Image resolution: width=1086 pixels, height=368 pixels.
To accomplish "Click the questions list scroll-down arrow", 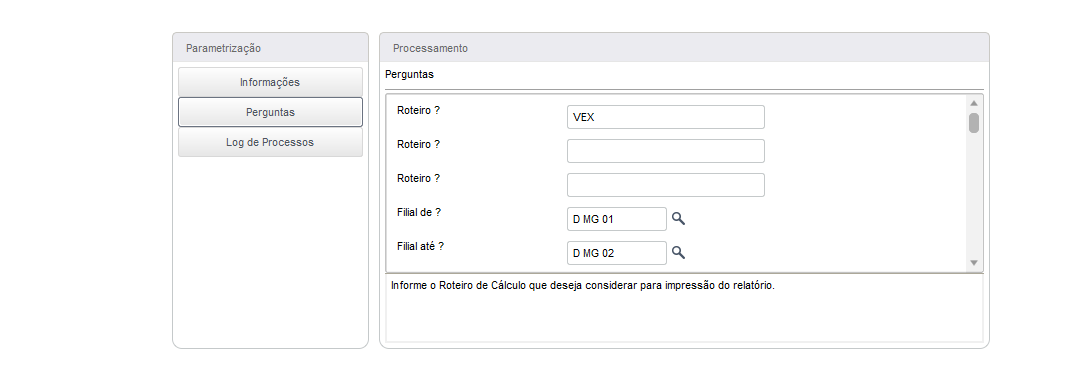I will 974,263.
